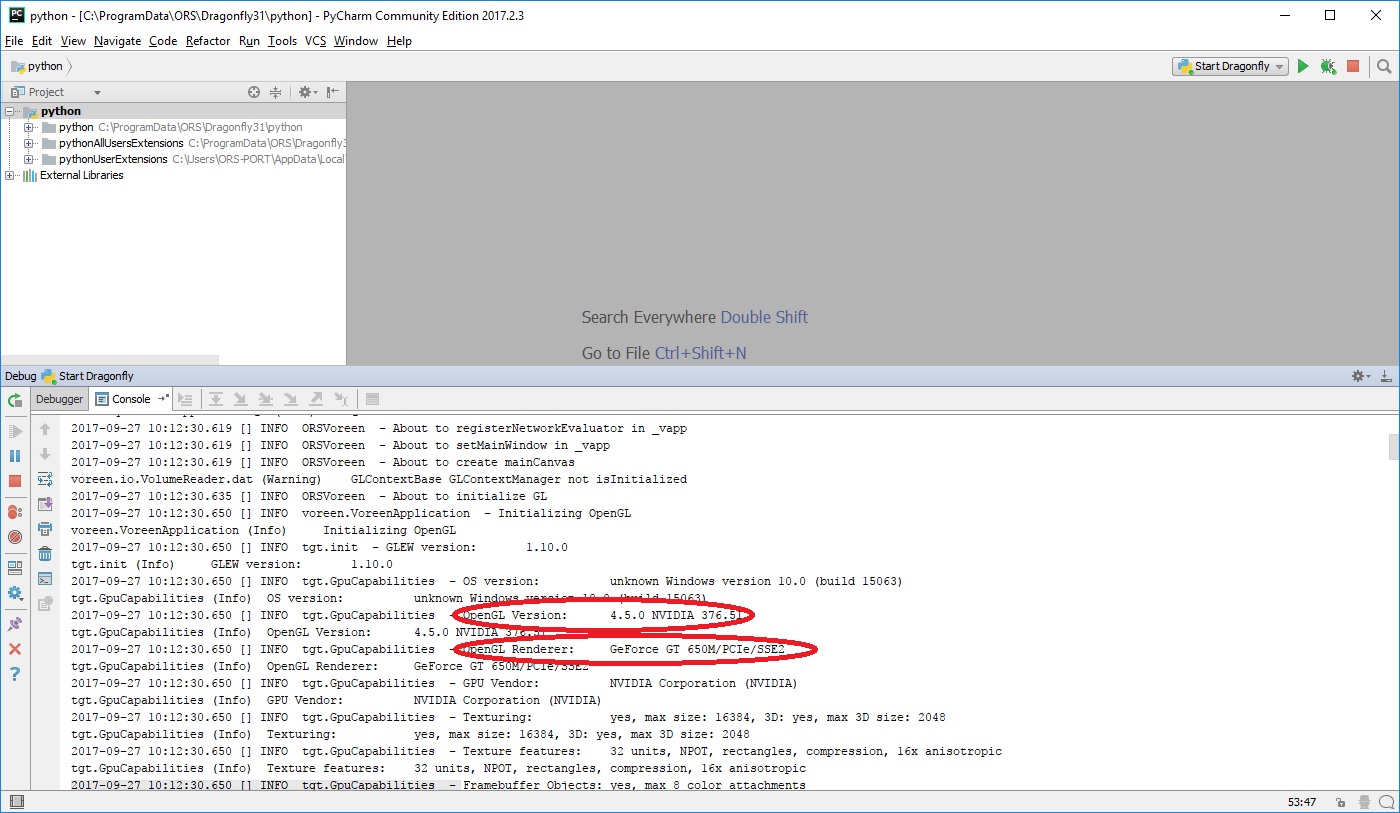Toggle mute breakpoints in the debug sidebar
The image size is (1400, 813).
[x=14, y=537]
